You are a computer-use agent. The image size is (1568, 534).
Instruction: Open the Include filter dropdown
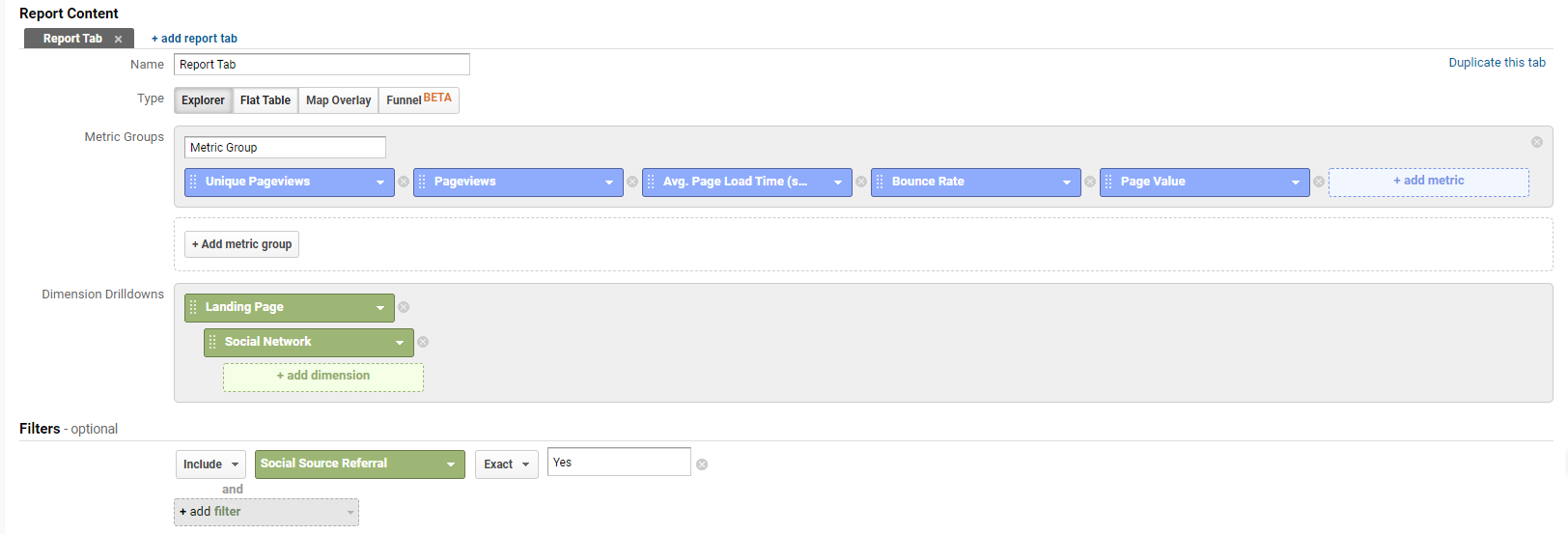tap(210, 464)
